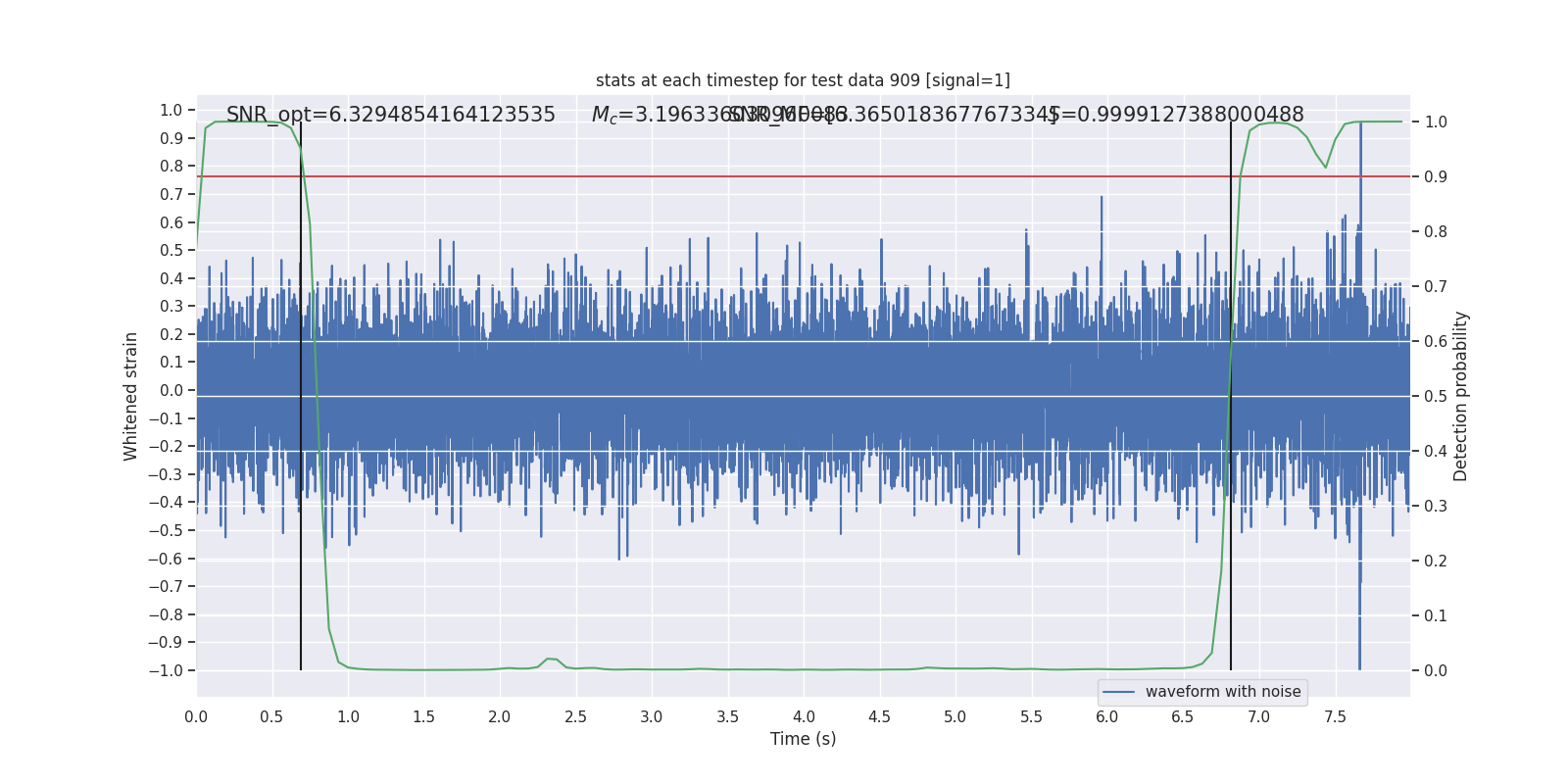Click the p=0.9999127388000488 annotation

[1176, 115]
